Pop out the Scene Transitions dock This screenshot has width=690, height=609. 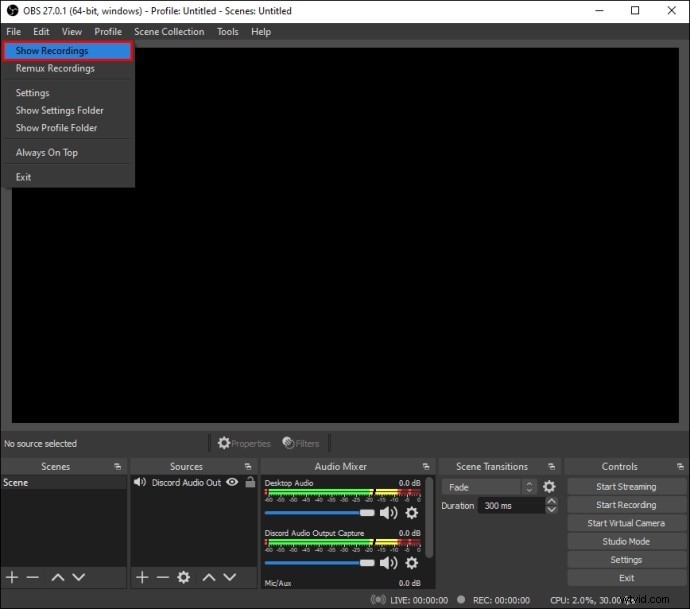[552, 466]
